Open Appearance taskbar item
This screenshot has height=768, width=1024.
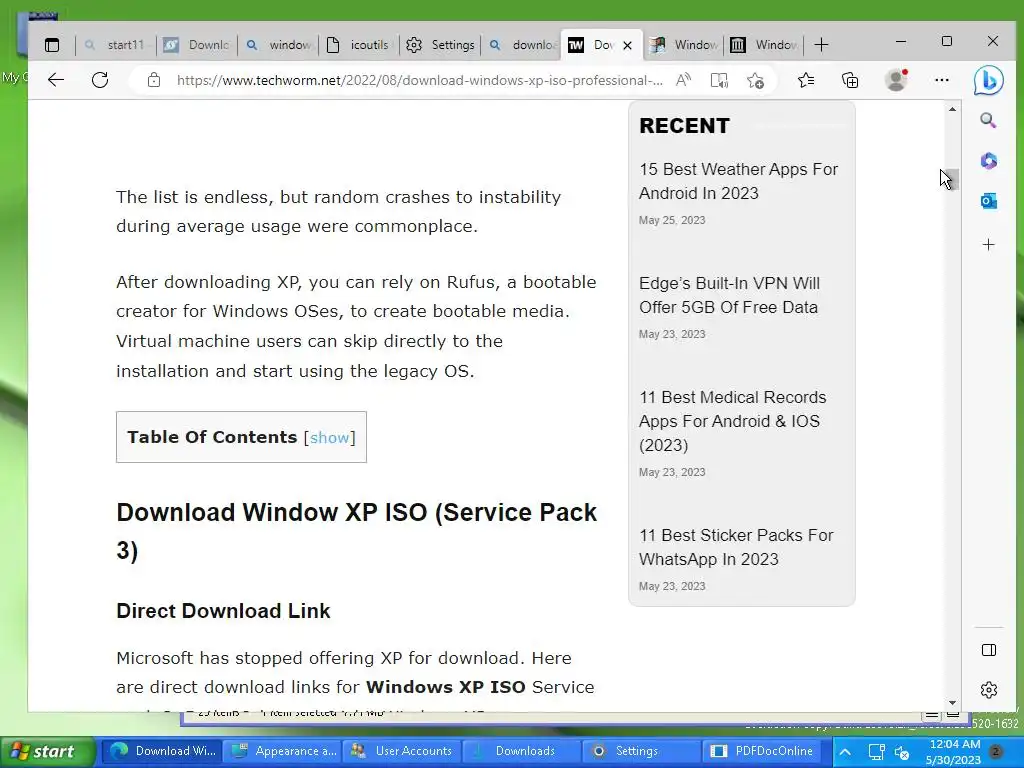click(285, 751)
